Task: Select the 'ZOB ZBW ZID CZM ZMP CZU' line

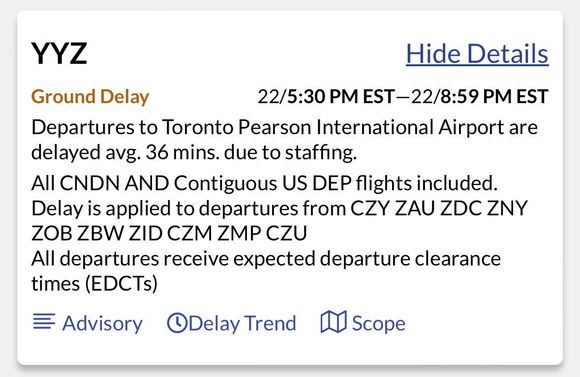Action: 169,233
